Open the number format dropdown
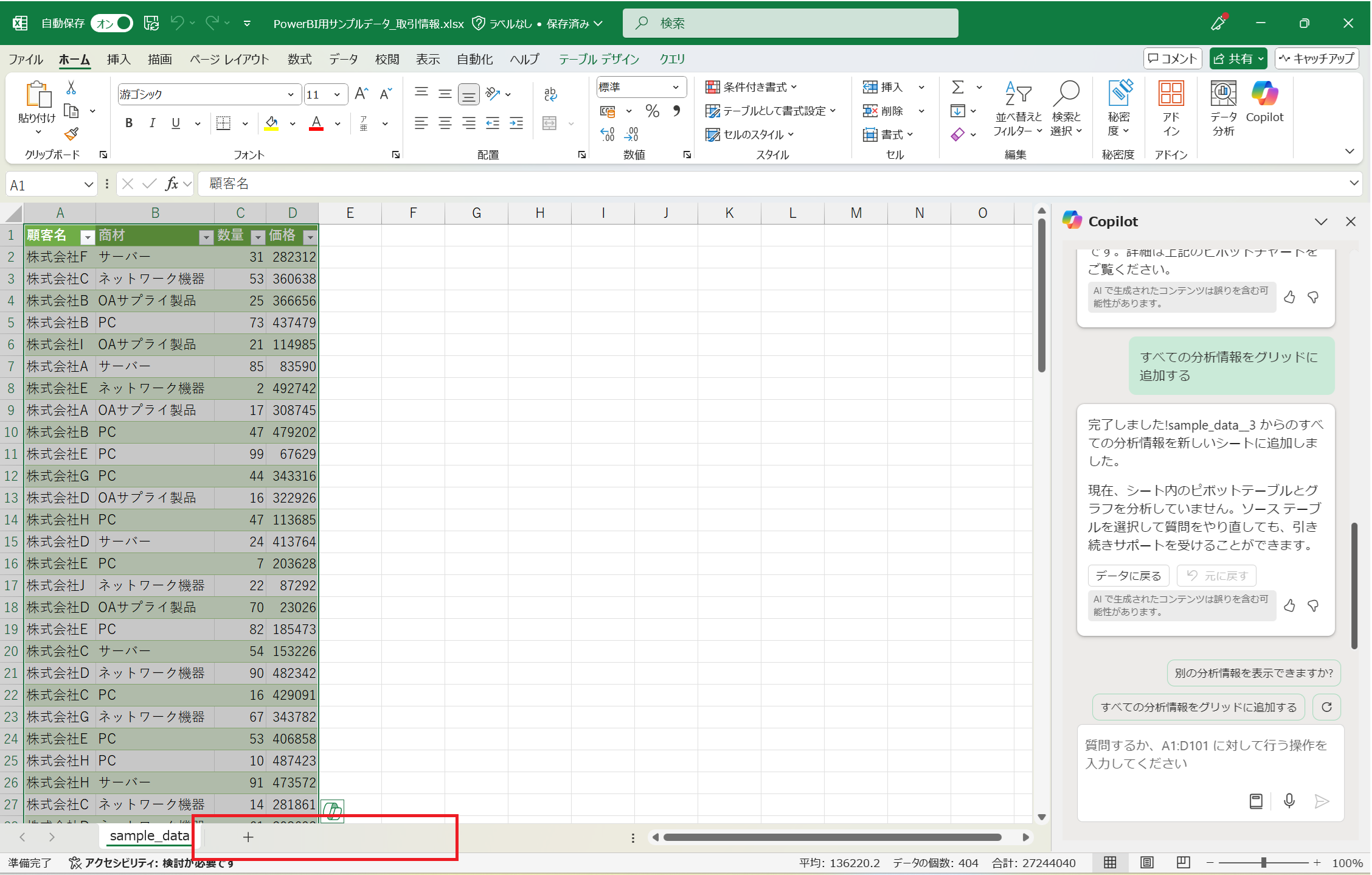 click(675, 87)
